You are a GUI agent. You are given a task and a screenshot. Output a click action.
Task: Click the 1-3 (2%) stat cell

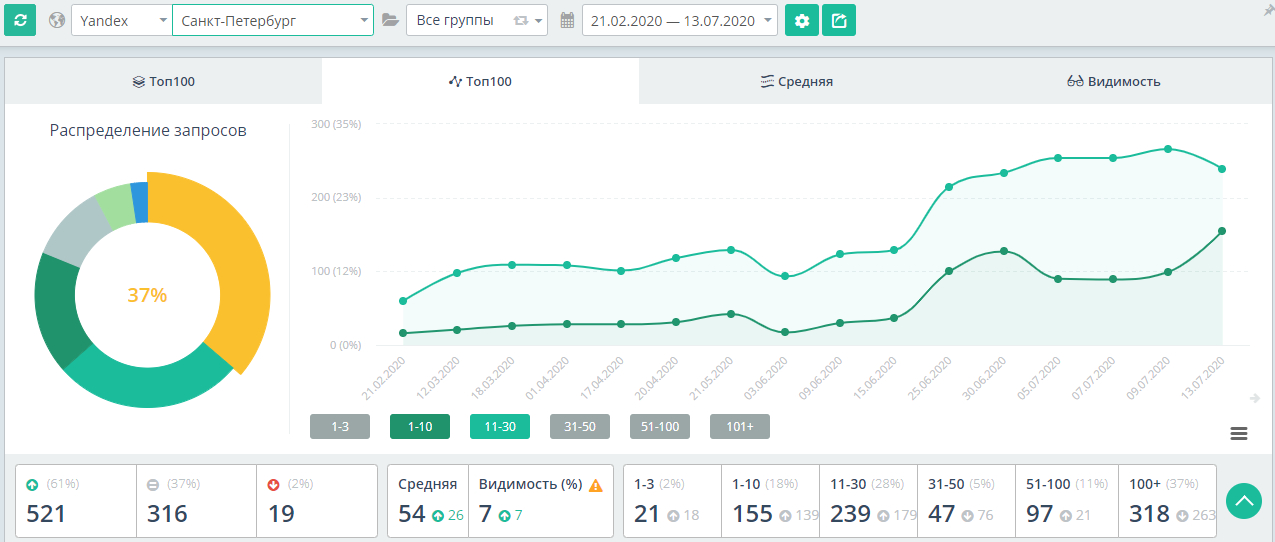(672, 501)
